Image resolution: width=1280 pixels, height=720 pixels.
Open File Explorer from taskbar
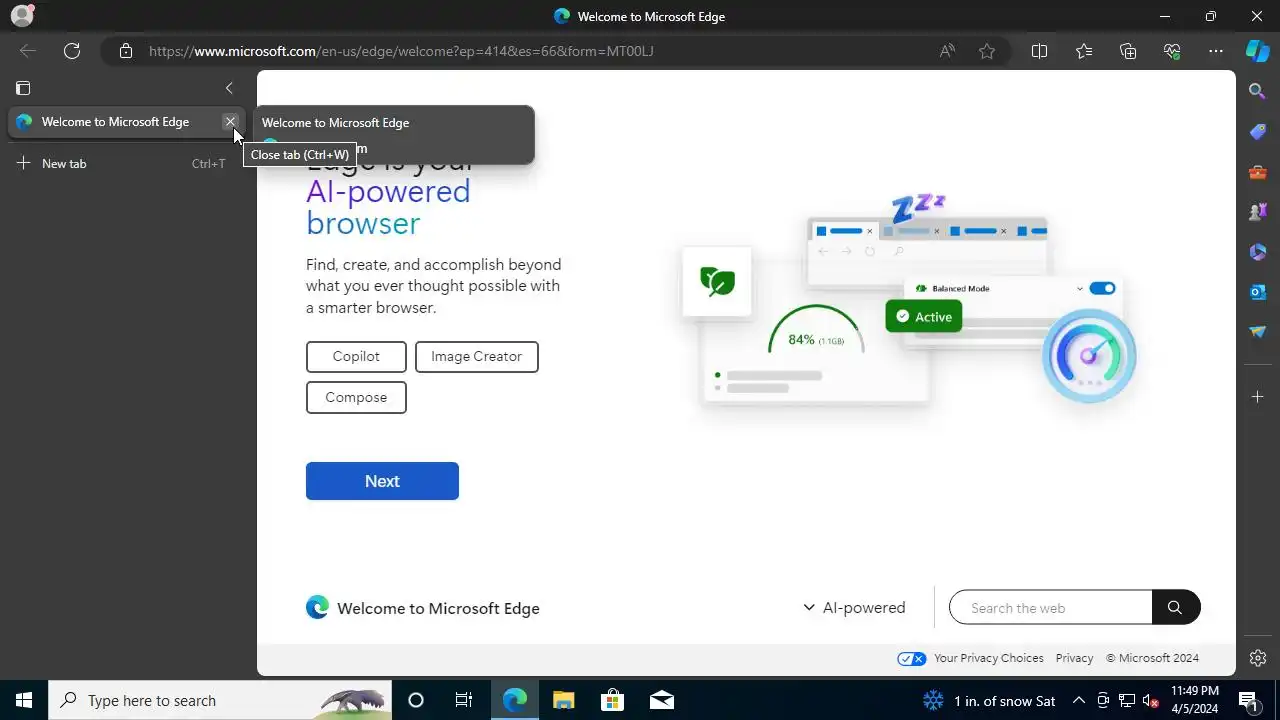tap(563, 700)
